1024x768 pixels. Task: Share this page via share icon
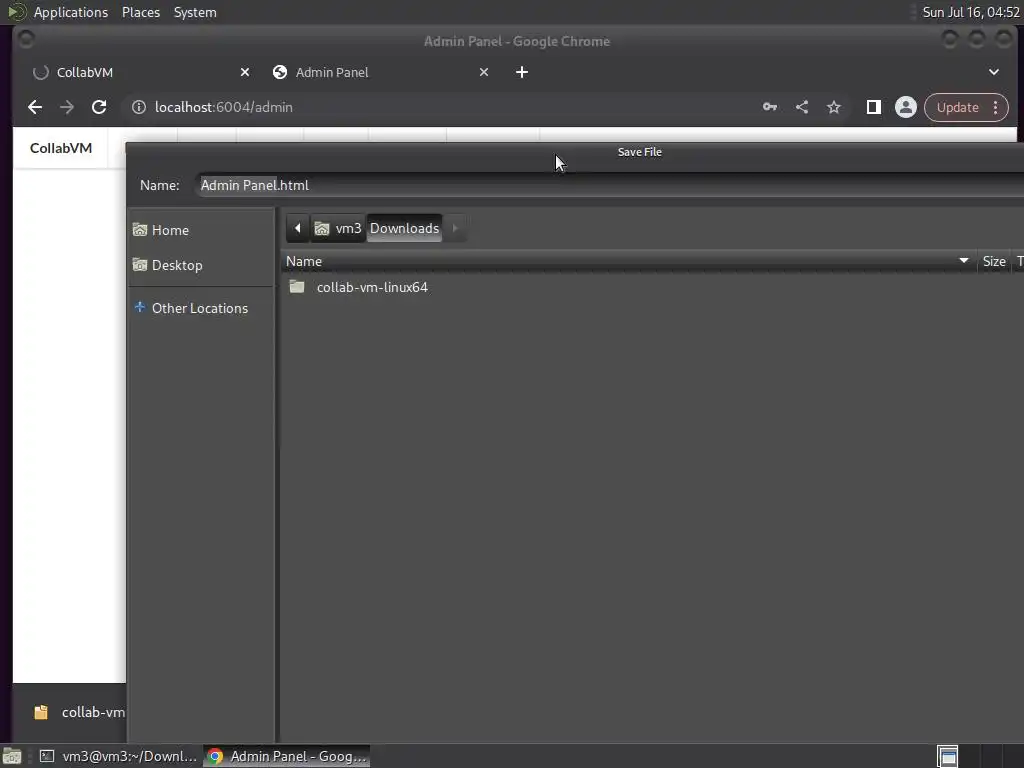tap(802, 107)
